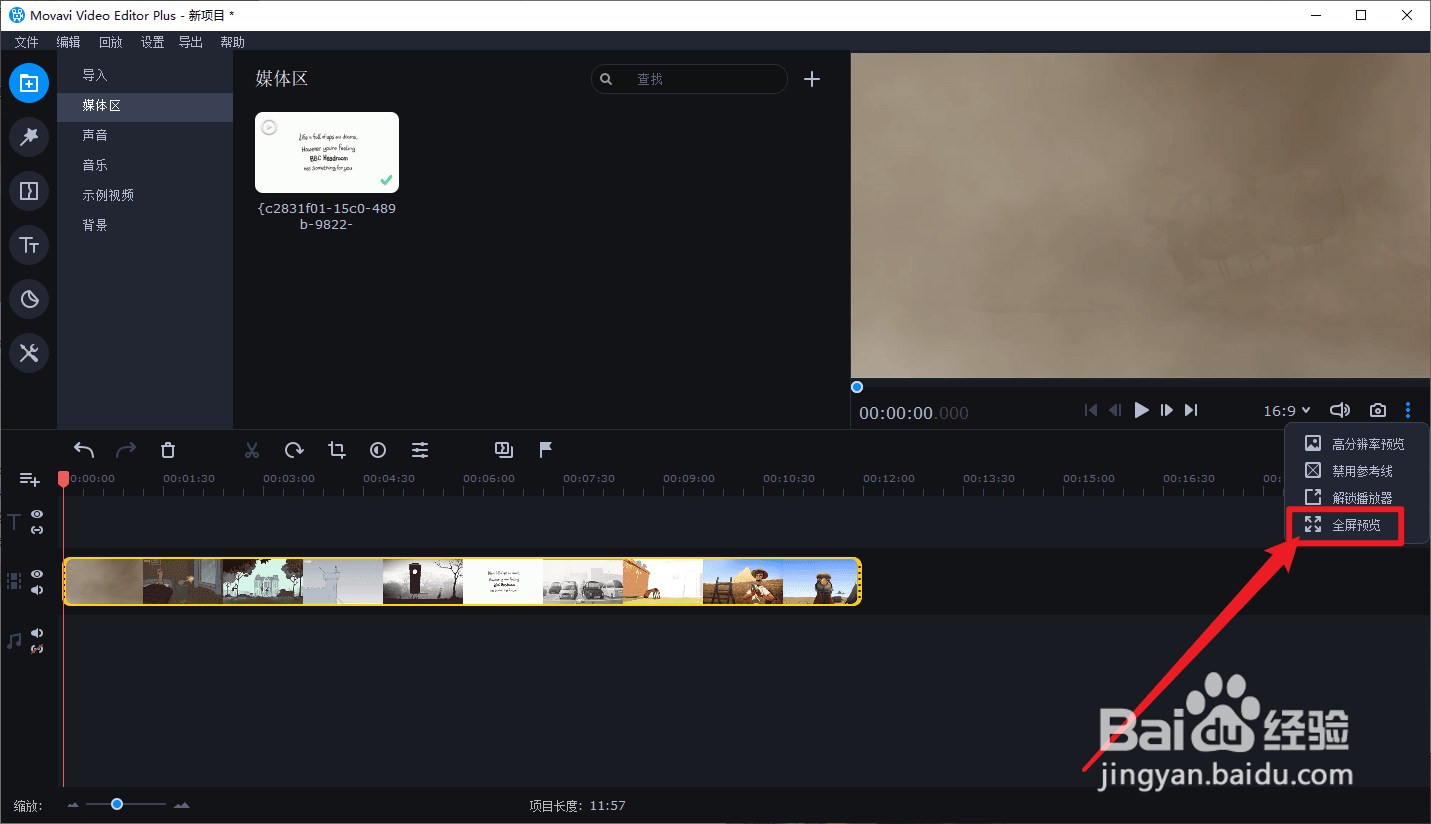This screenshot has height=824, width=1431.
Task: Skip to next clip
Action: click(1191, 410)
